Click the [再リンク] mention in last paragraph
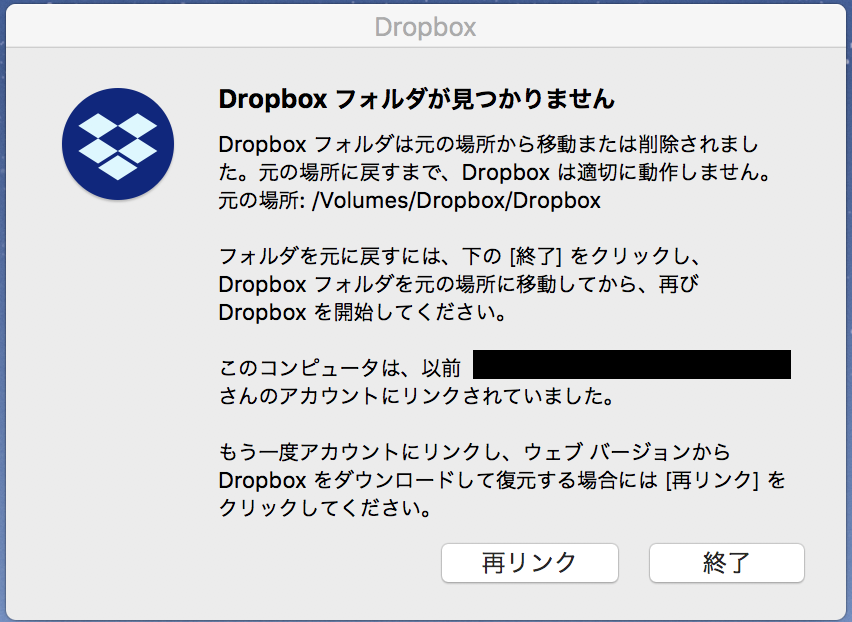The image size is (852, 622). pyautogui.click(x=712, y=480)
